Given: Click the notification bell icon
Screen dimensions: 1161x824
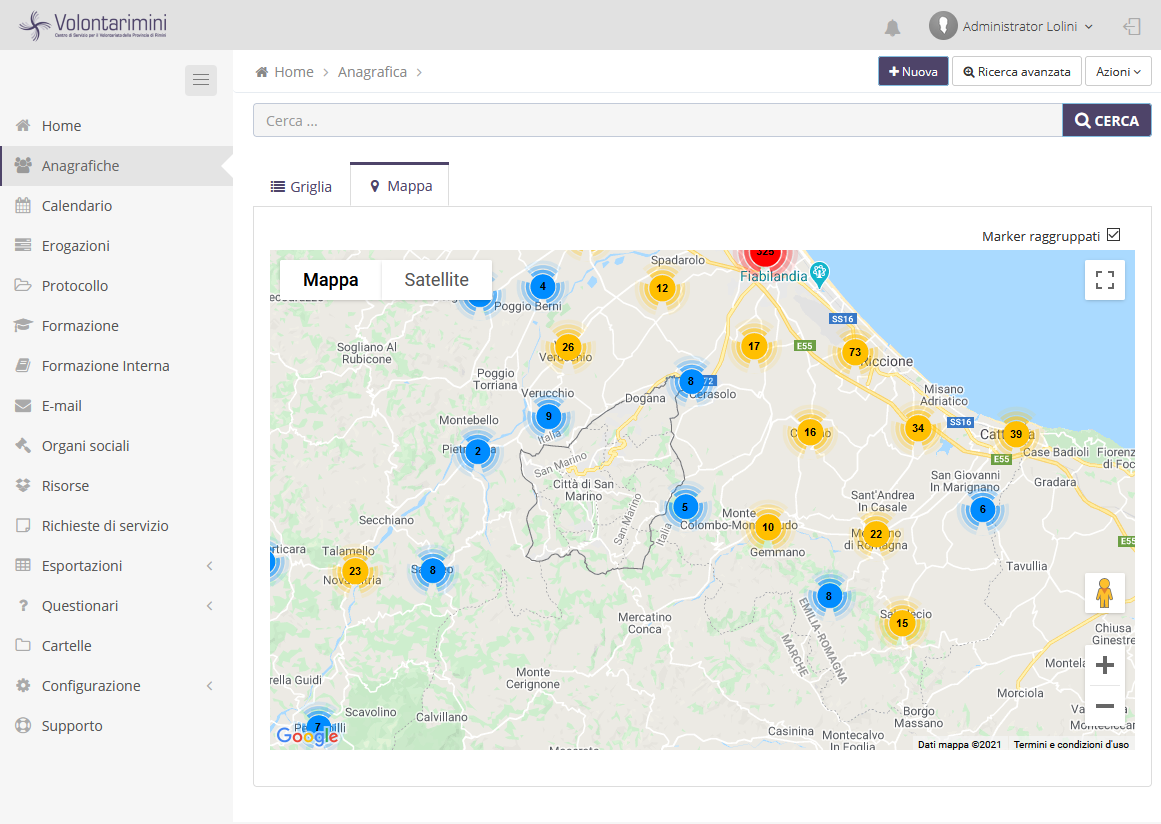Looking at the screenshot, I should 892,28.
